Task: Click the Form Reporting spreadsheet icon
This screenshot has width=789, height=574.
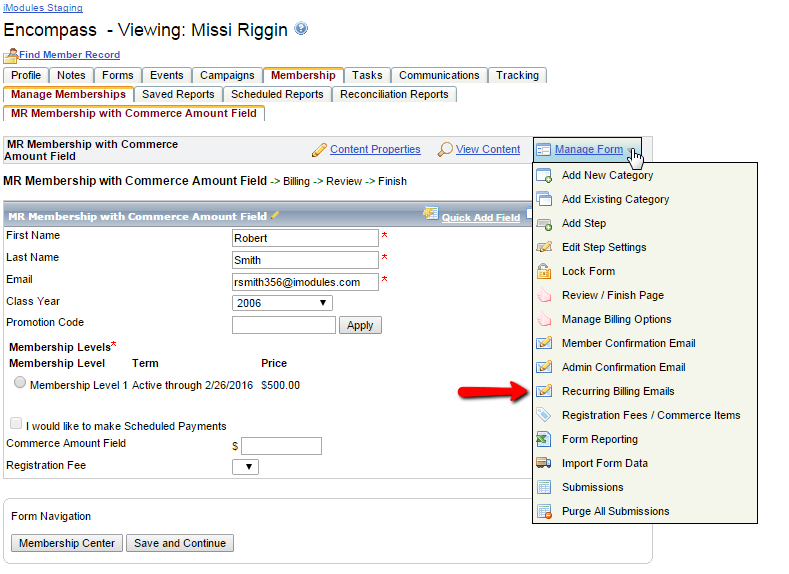Action: (544, 439)
